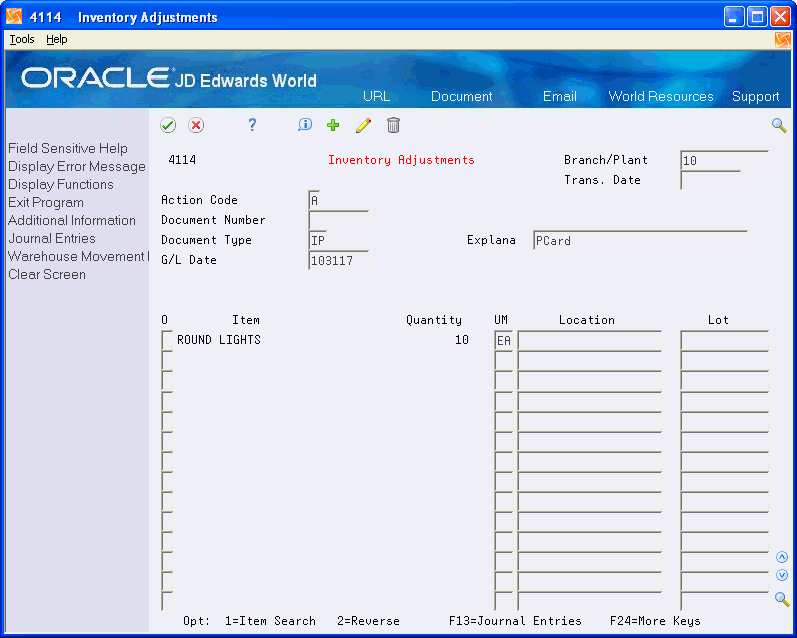797x638 pixels.
Task: Minimize the Inventory Adjustments window
Action: pyautogui.click(x=733, y=17)
